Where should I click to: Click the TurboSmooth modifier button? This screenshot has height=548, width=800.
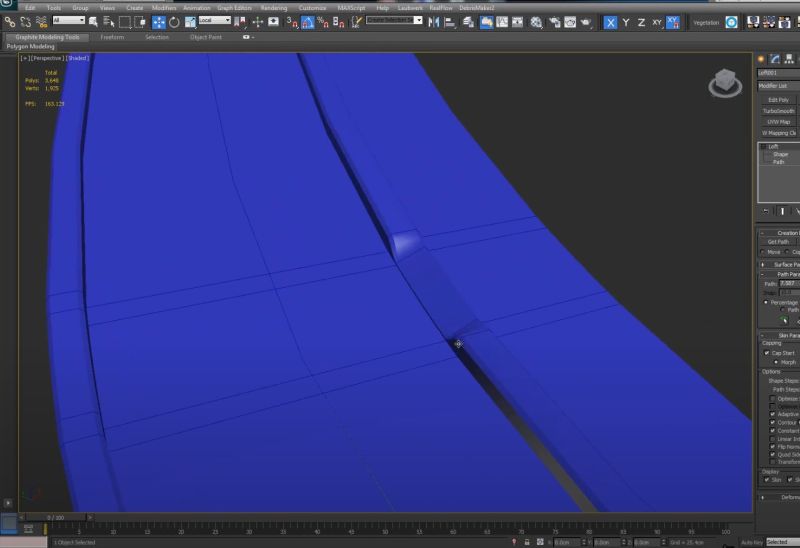pos(779,111)
